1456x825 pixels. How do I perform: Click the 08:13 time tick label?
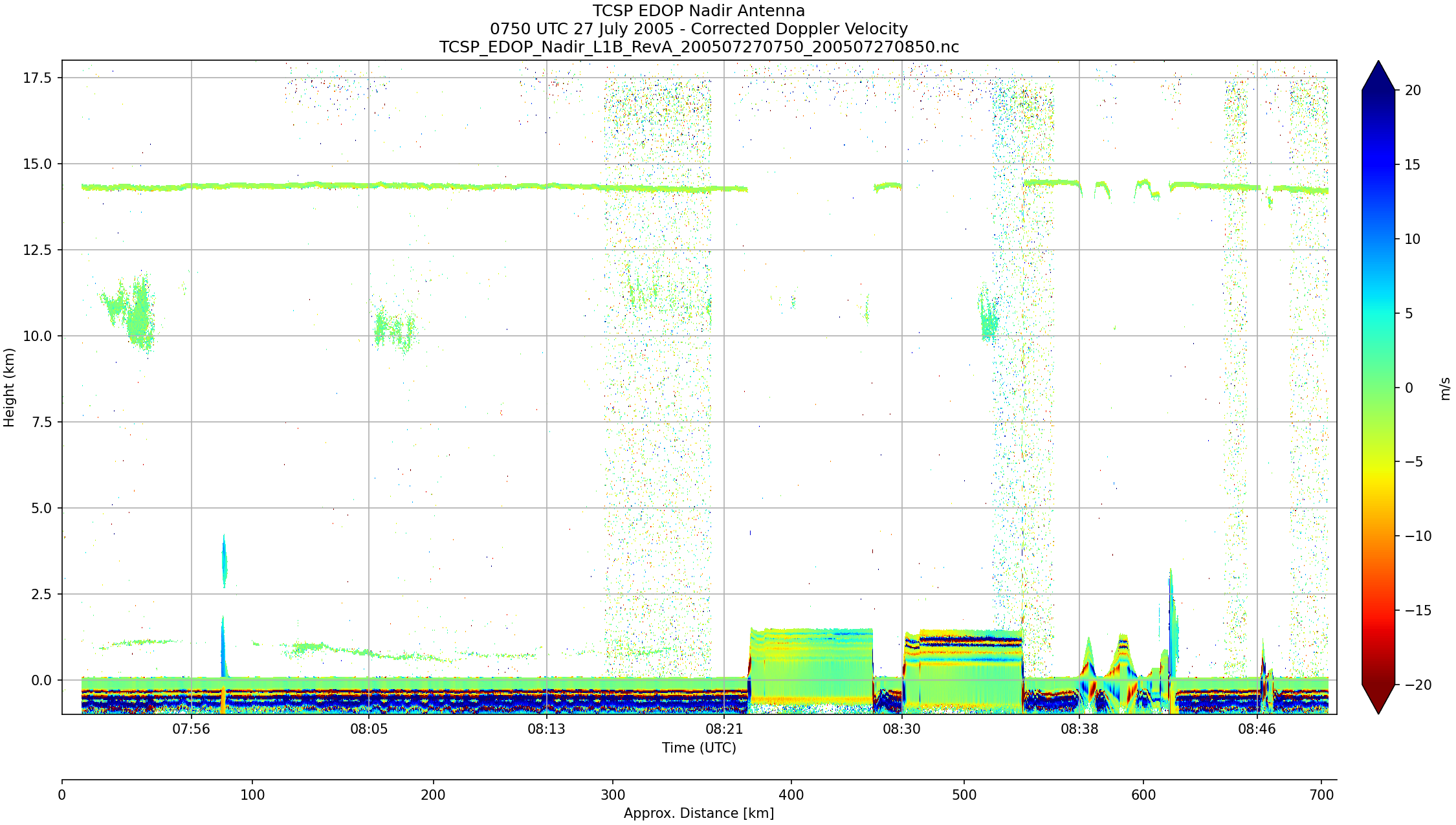546,729
